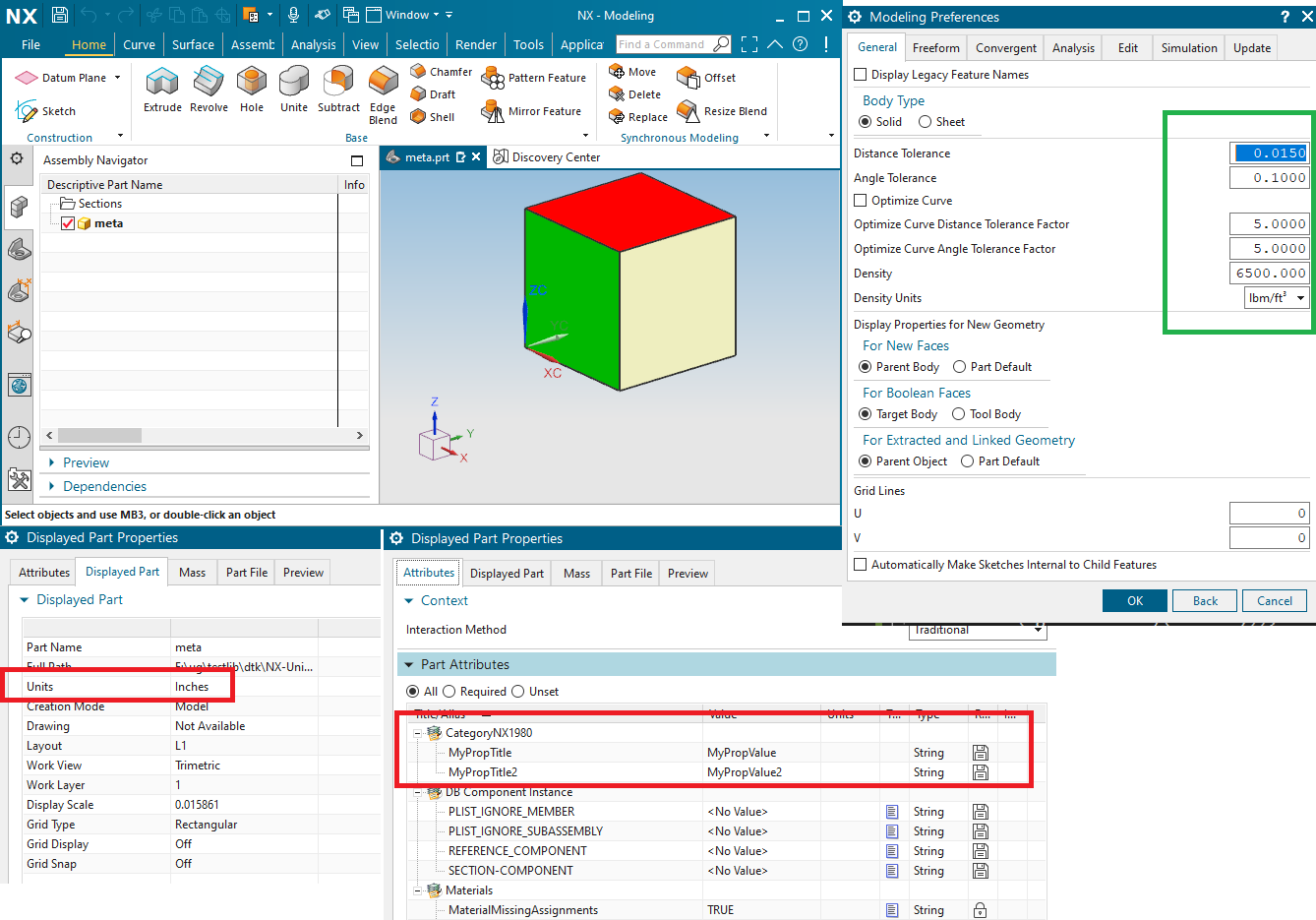Click Replace Face tool
Screen dimensions: 1316x920
pyautogui.click(x=638, y=117)
